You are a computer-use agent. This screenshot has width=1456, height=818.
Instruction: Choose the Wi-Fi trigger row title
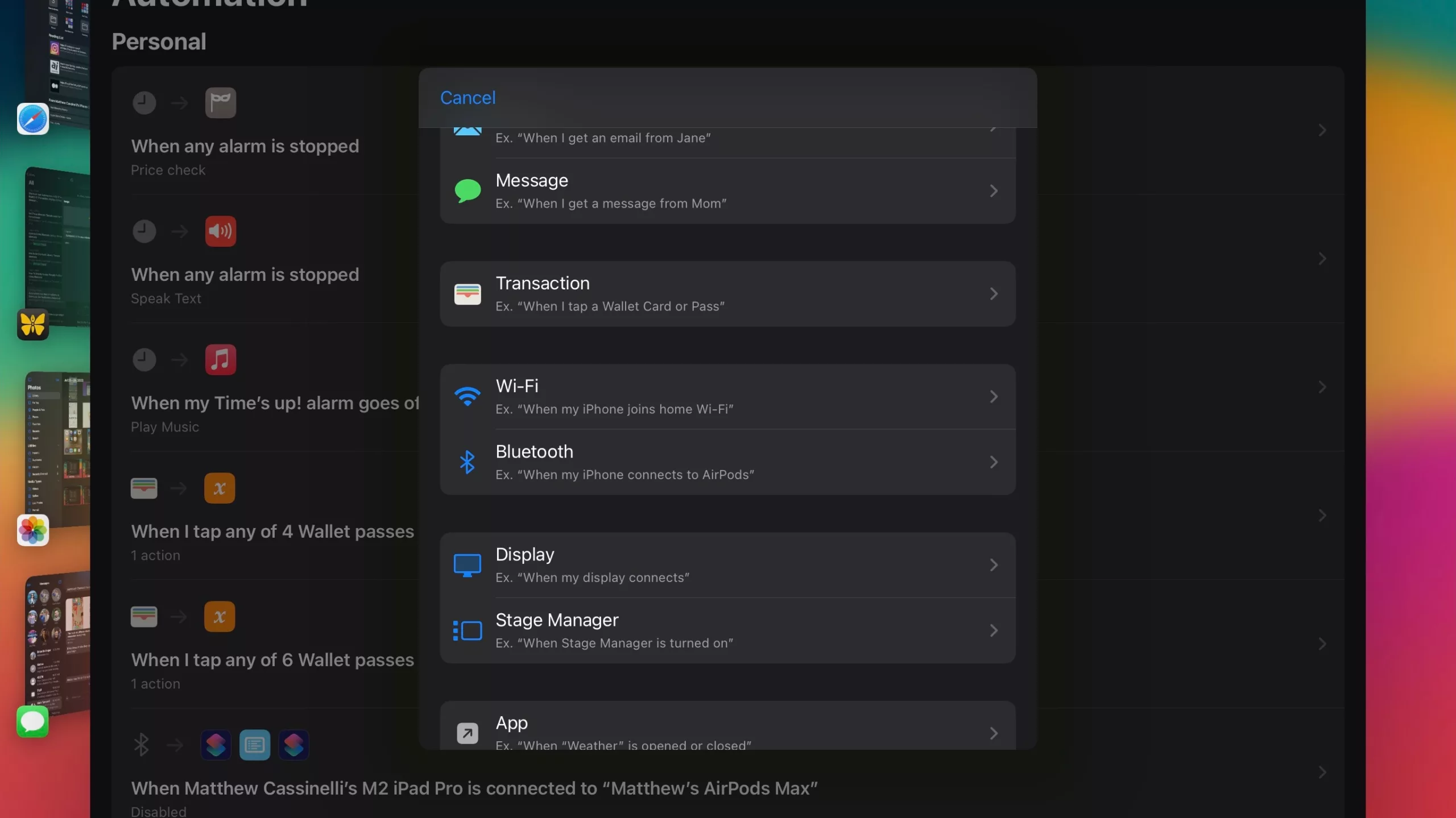517,386
